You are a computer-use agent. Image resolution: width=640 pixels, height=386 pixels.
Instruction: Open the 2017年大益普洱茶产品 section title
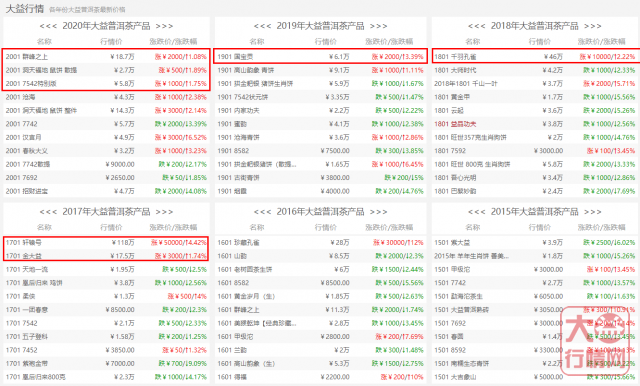106,212
